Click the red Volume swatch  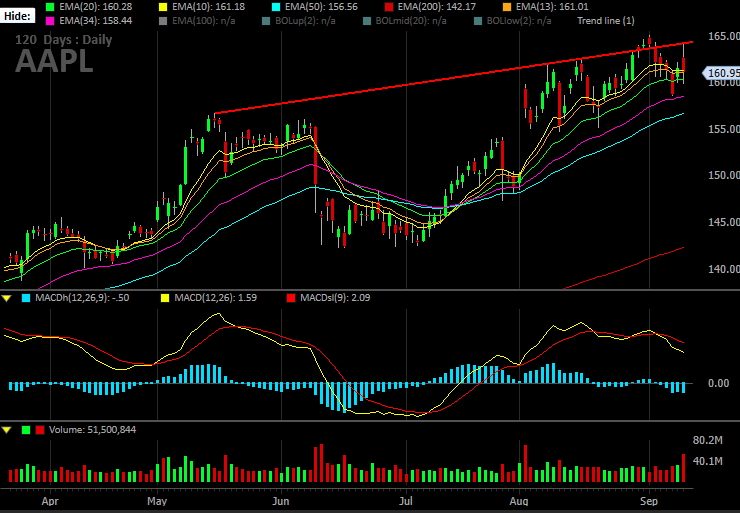pos(40,430)
